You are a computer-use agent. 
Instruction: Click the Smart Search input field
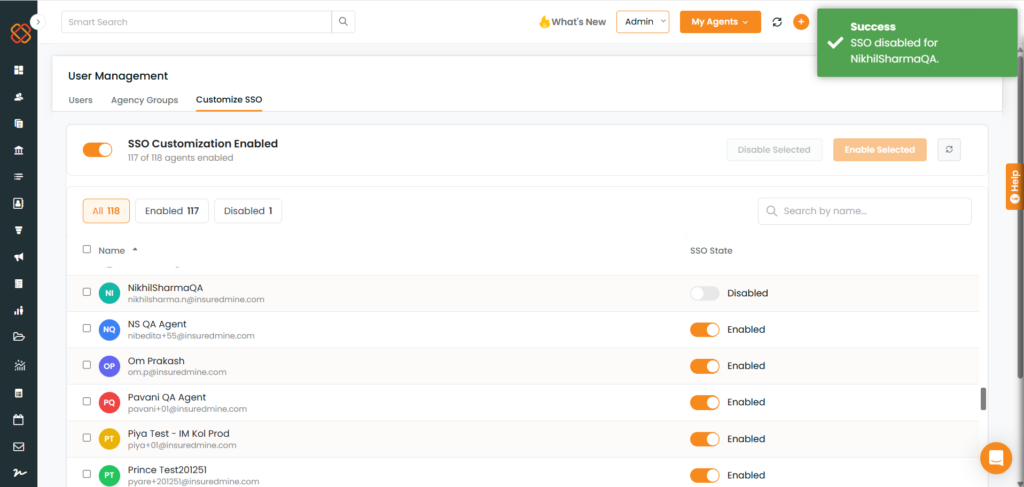point(197,22)
